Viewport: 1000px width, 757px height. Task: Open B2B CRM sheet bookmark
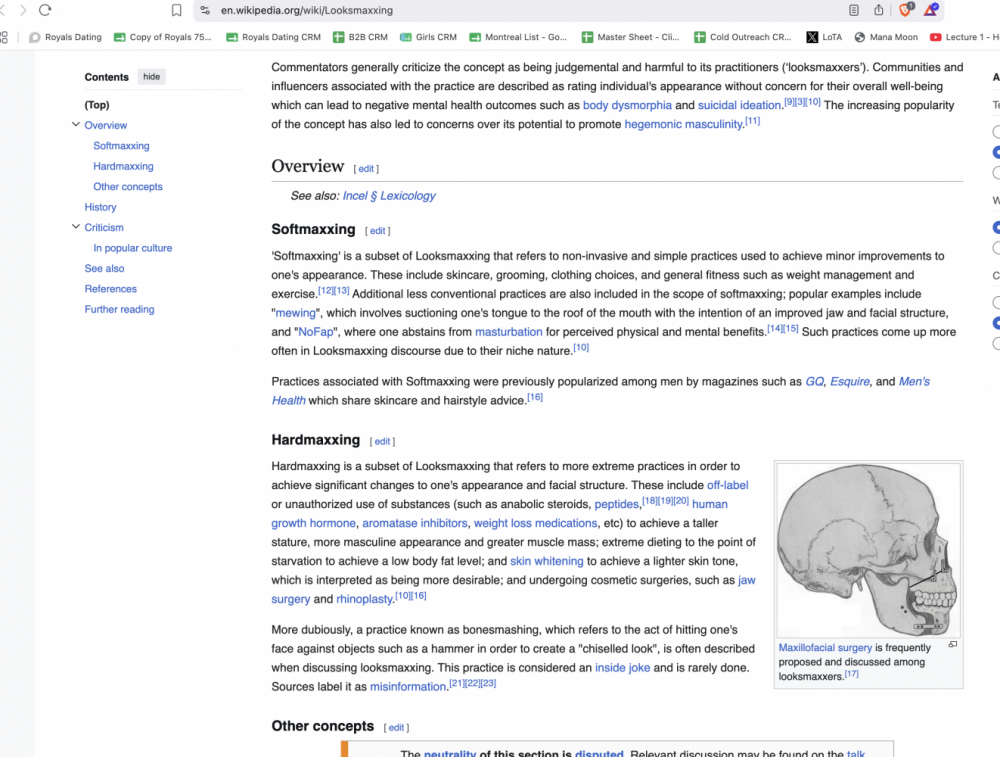tap(360, 37)
